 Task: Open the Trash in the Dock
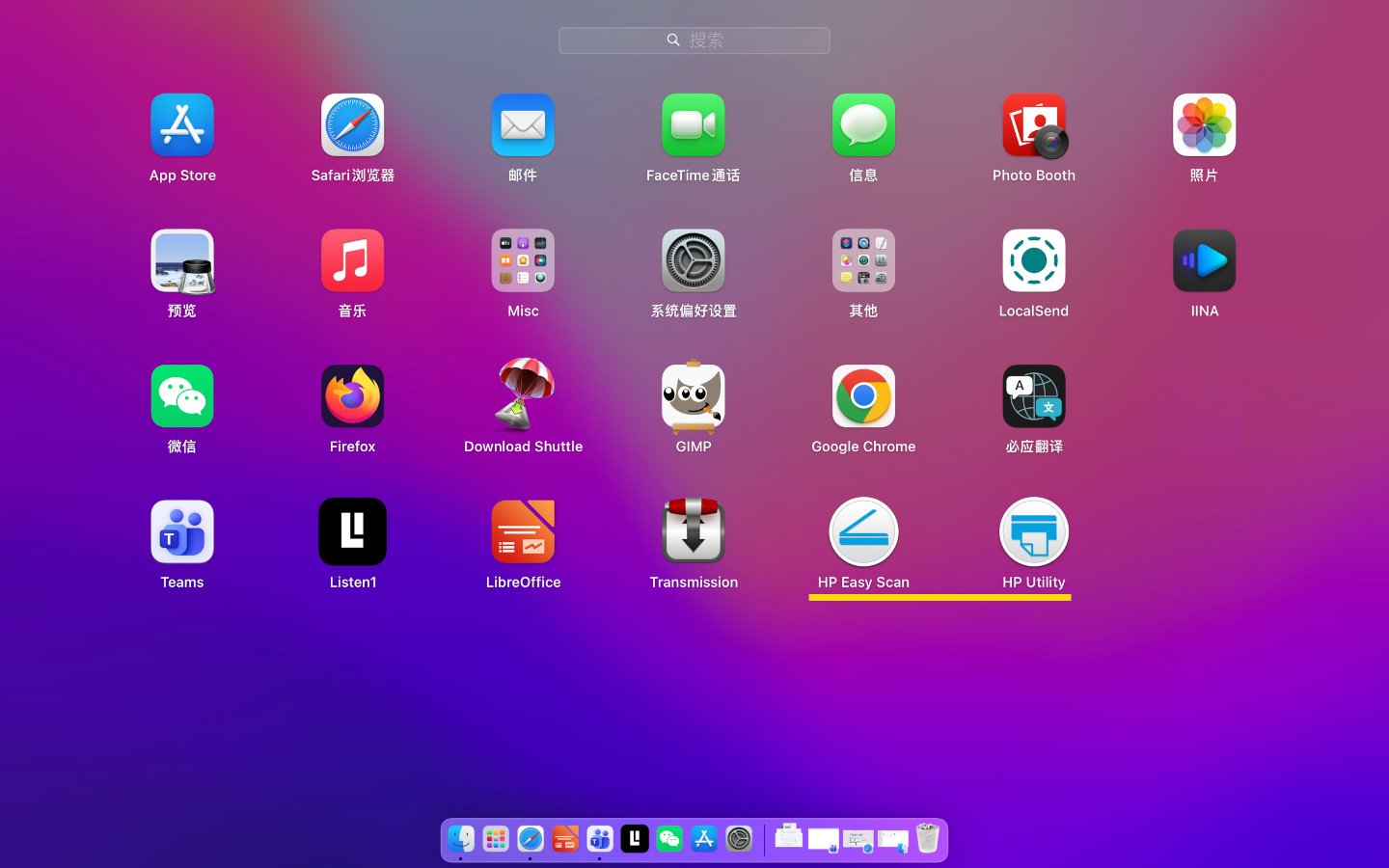click(928, 838)
